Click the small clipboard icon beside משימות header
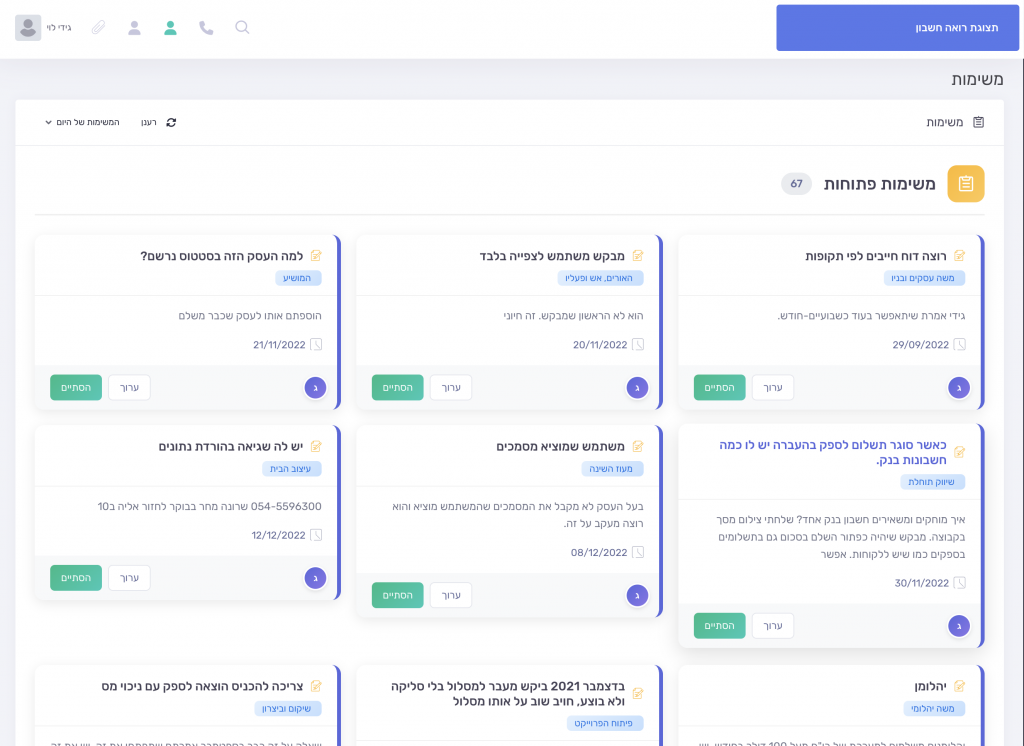 (978, 122)
